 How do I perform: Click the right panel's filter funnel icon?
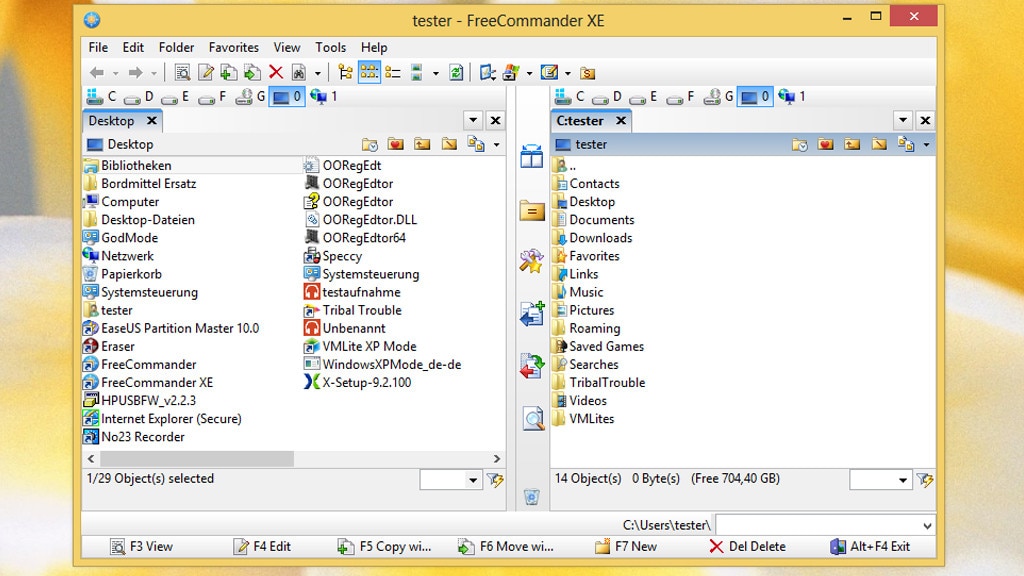coord(925,480)
